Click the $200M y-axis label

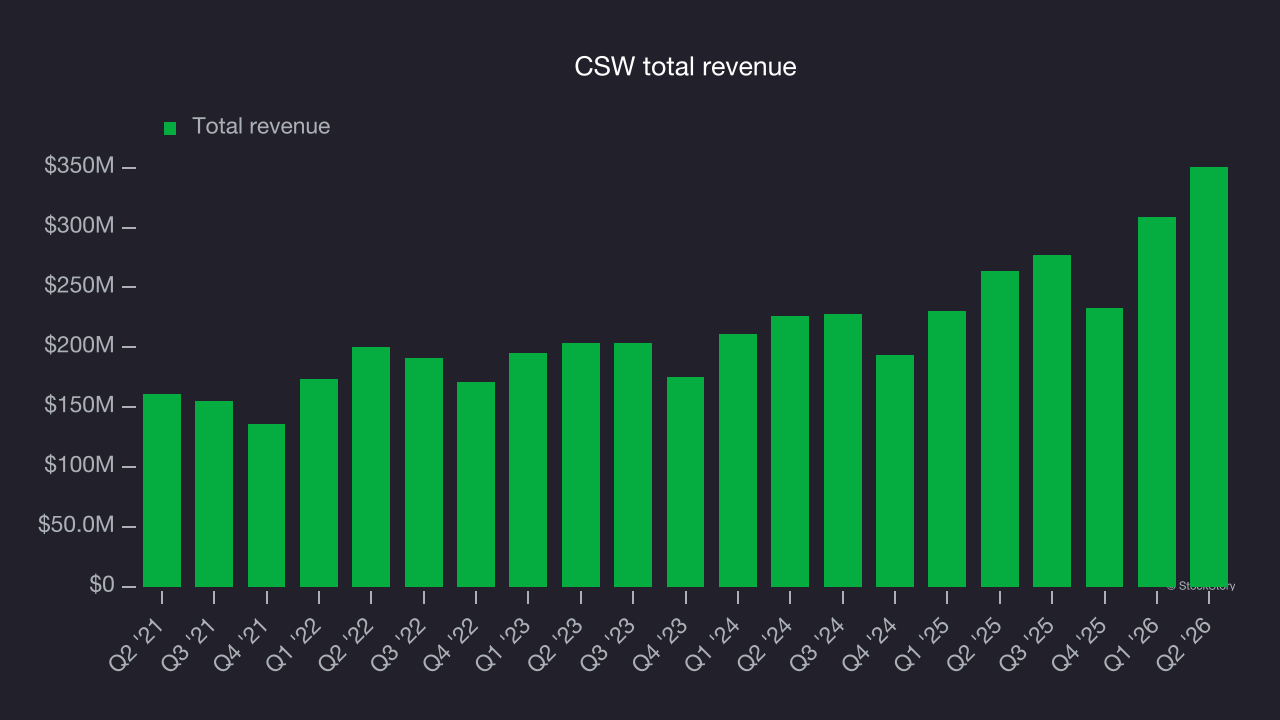[79, 347]
